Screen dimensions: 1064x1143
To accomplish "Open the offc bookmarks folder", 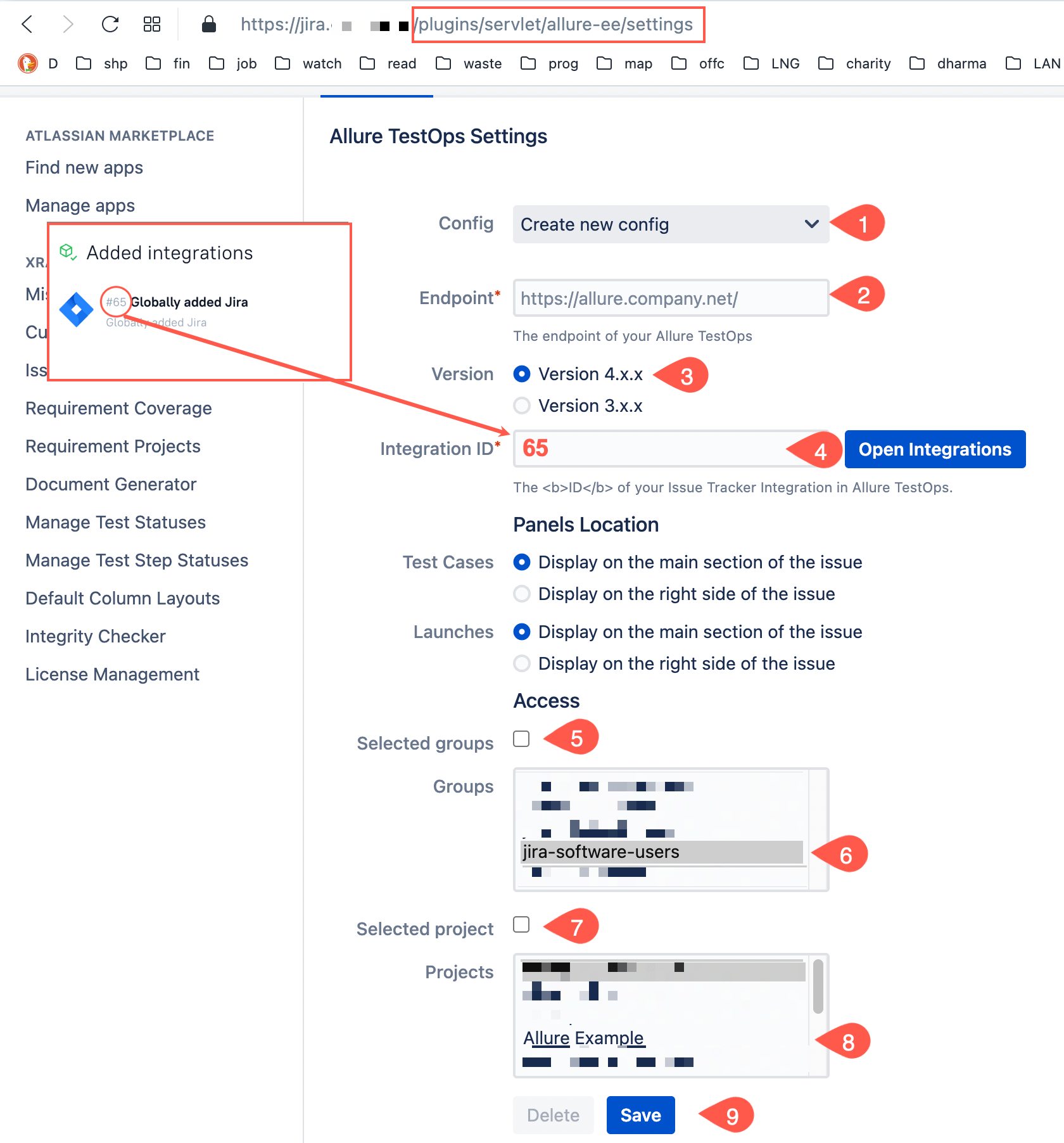I will [698, 63].
